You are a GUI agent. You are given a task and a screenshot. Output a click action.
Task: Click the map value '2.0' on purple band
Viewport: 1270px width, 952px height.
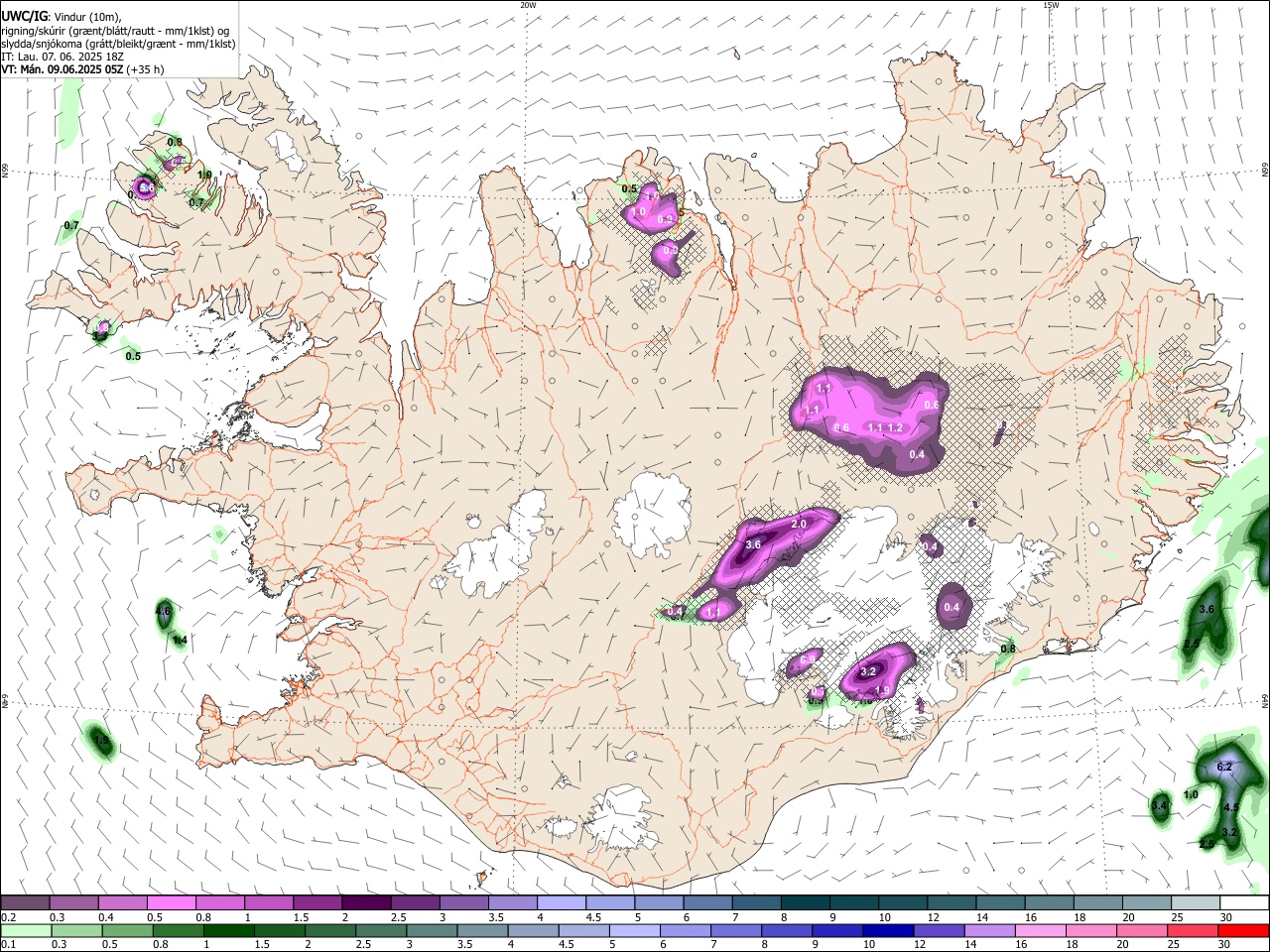click(x=799, y=524)
